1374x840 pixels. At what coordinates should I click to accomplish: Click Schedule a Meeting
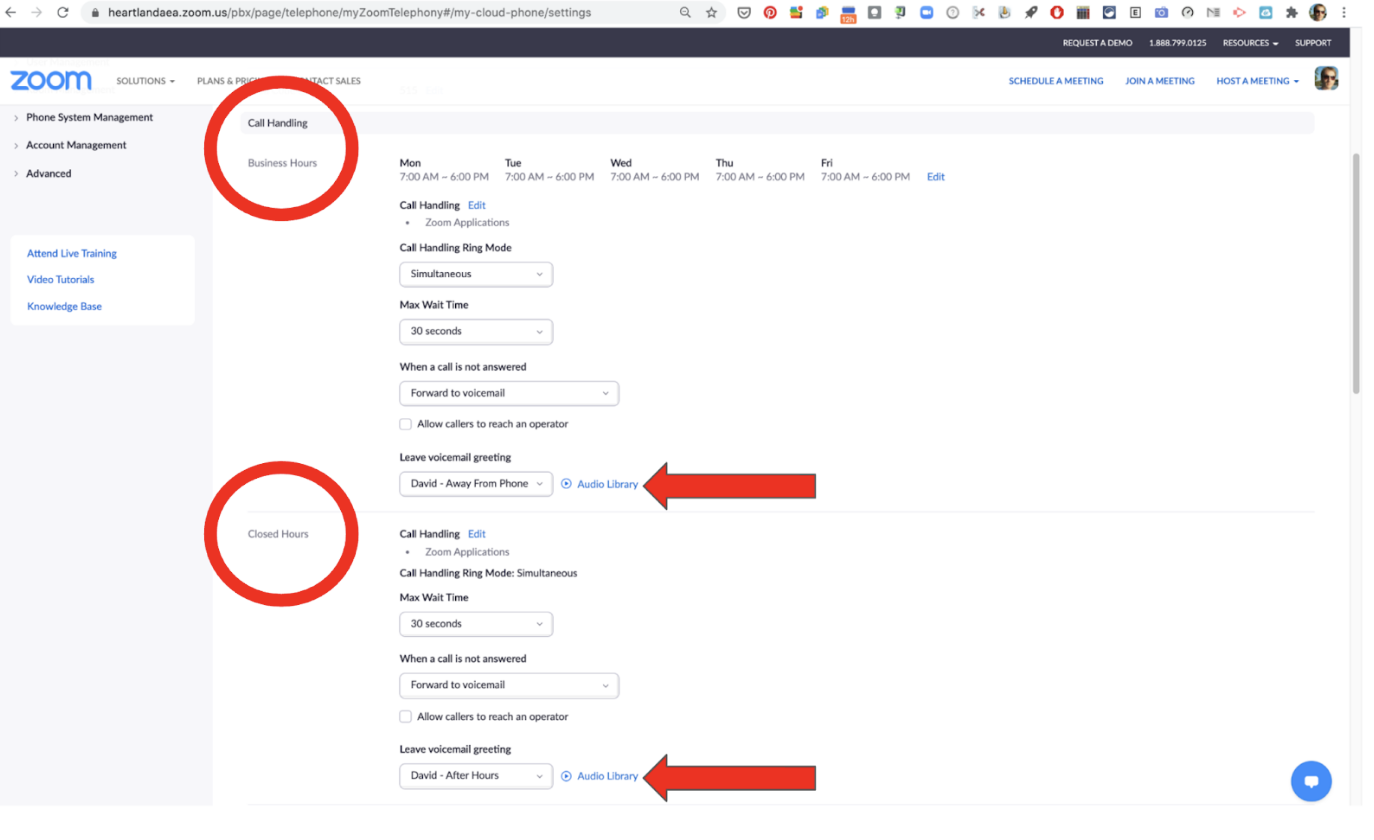pos(1055,81)
